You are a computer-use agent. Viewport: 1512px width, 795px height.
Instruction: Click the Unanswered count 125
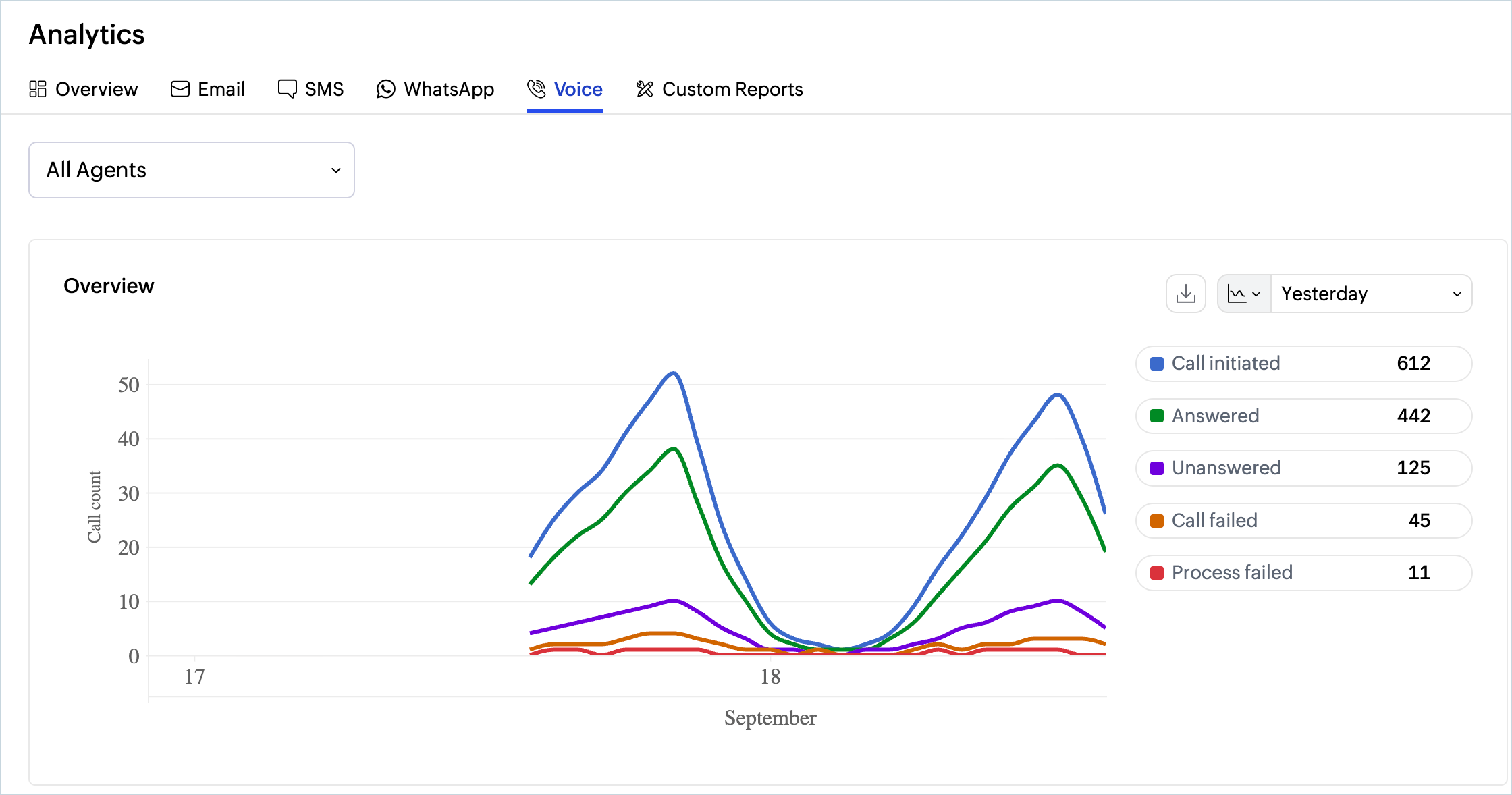click(x=1413, y=468)
